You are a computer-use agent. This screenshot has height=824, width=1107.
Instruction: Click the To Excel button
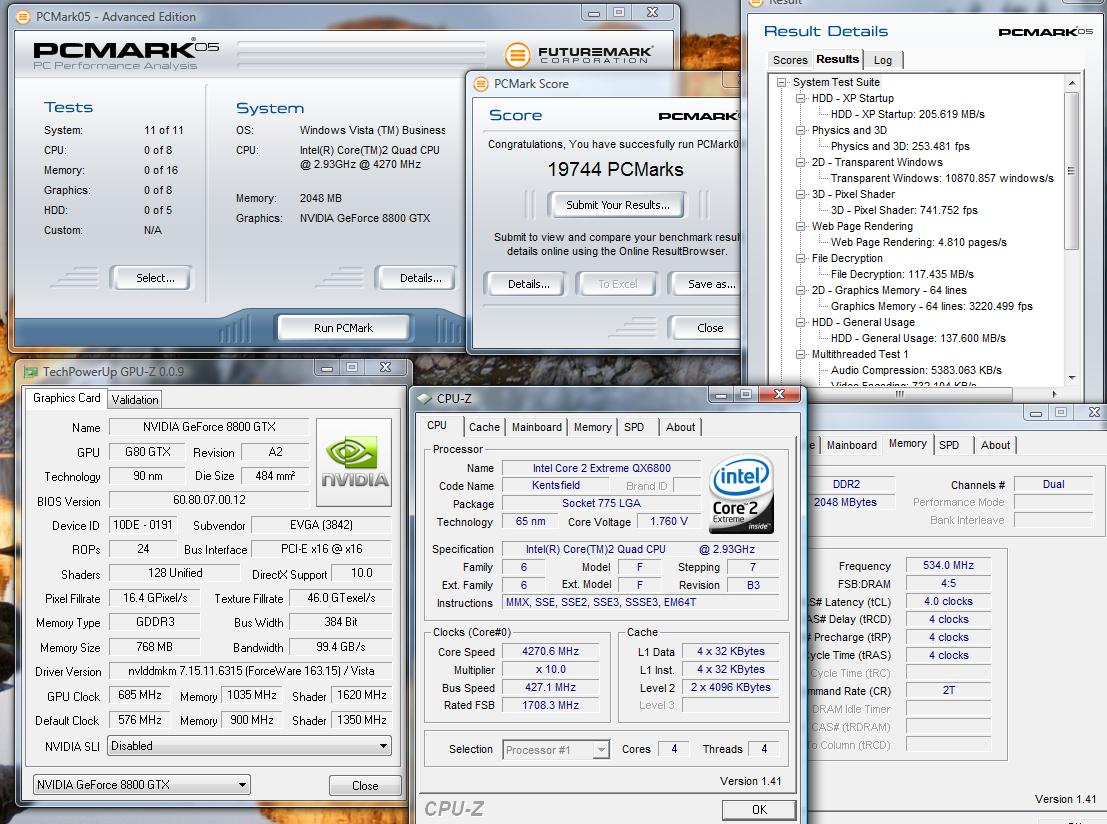tap(617, 284)
